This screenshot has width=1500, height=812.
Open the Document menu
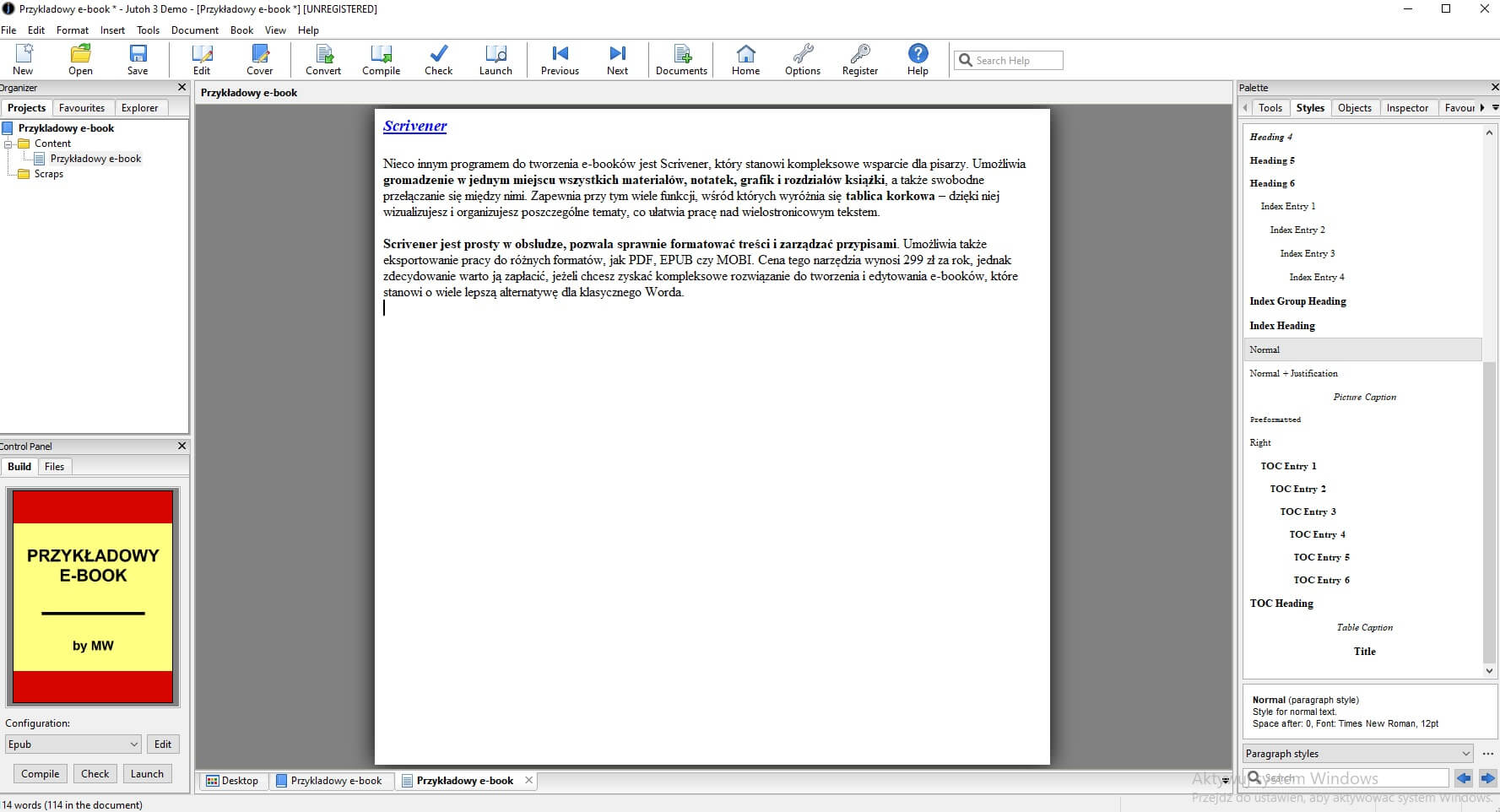[195, 30]
